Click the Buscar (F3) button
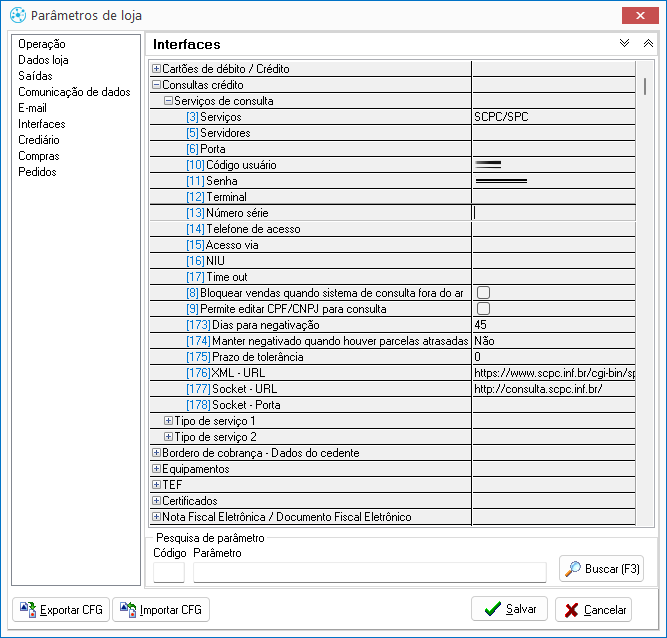 pyautogui.click(x=601, y=569)
